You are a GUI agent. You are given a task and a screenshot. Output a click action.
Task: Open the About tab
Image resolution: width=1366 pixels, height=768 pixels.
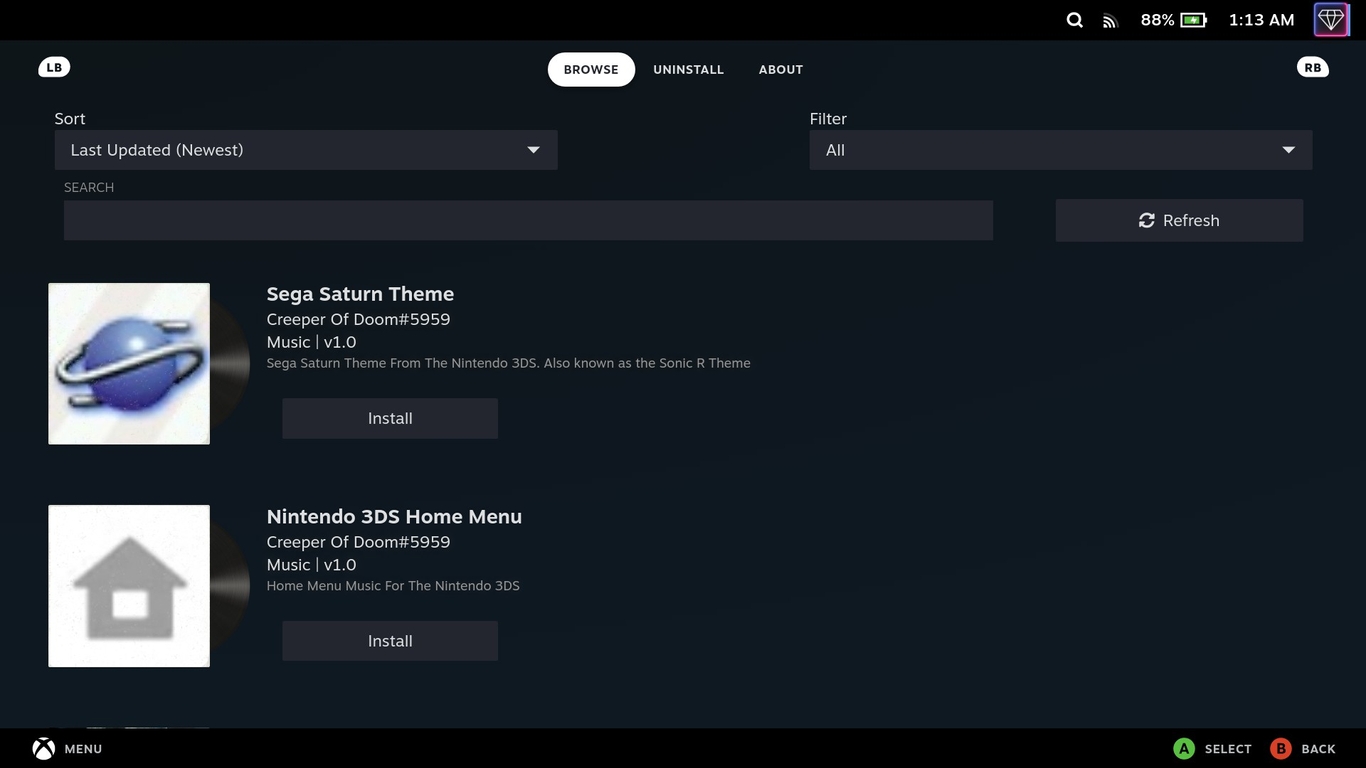[780, 69]
